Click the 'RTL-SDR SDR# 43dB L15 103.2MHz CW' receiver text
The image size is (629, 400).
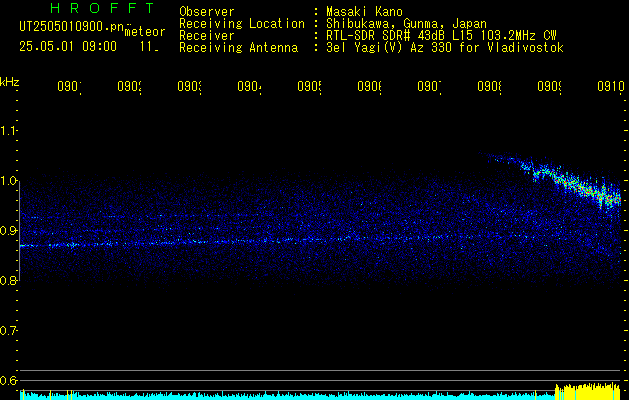point(441,36)
